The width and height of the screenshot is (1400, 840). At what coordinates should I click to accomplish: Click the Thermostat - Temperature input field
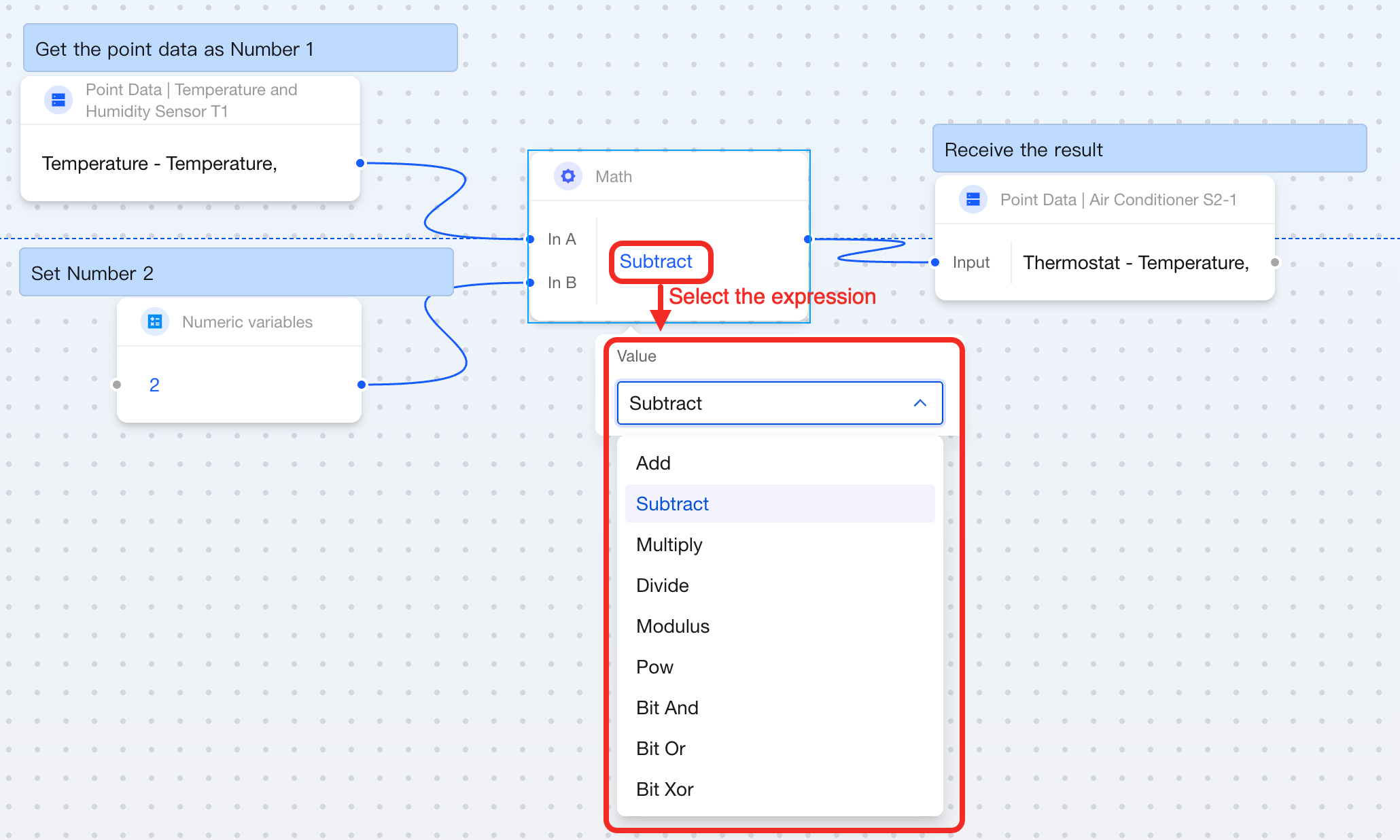point(1136,262)
